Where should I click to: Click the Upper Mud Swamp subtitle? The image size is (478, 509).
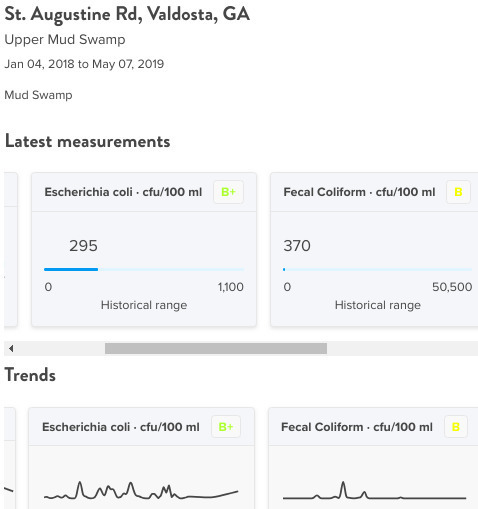(x=65, y=40)
